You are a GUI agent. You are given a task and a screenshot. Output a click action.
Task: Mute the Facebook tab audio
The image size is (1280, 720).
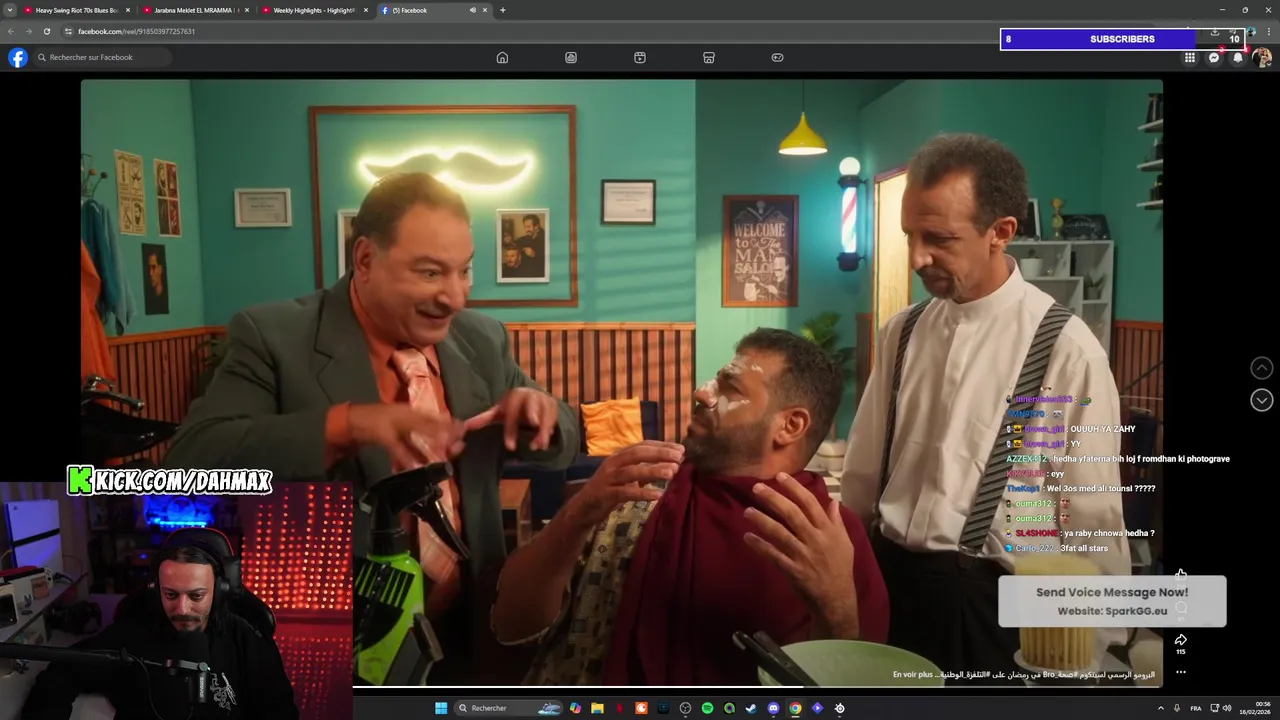(473, 10)
